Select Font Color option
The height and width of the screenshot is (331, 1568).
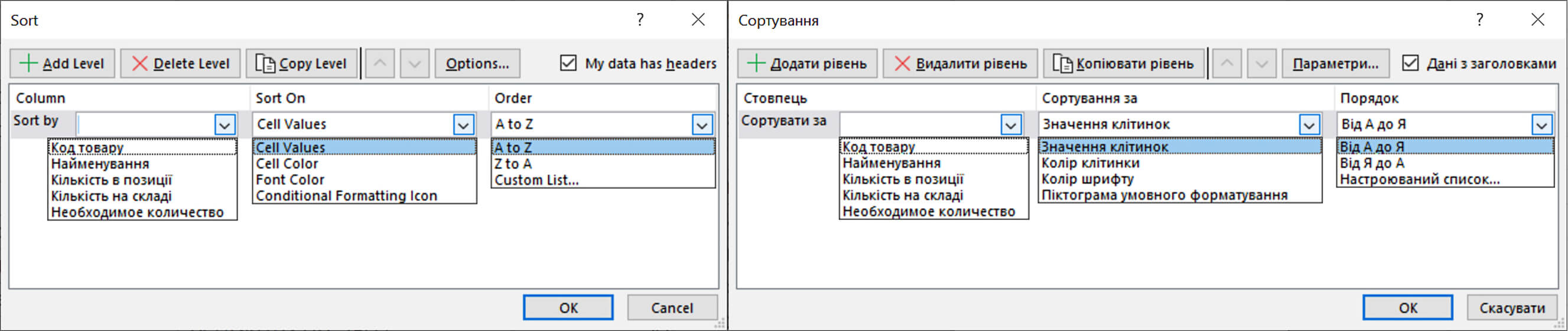click(365, 180)
